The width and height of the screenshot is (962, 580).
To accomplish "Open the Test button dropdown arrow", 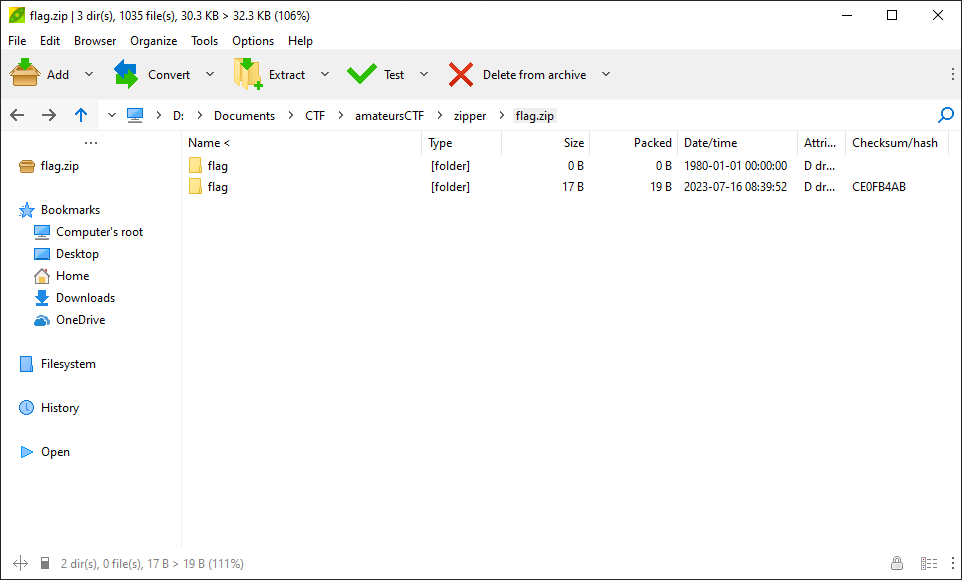I will 423,74.
